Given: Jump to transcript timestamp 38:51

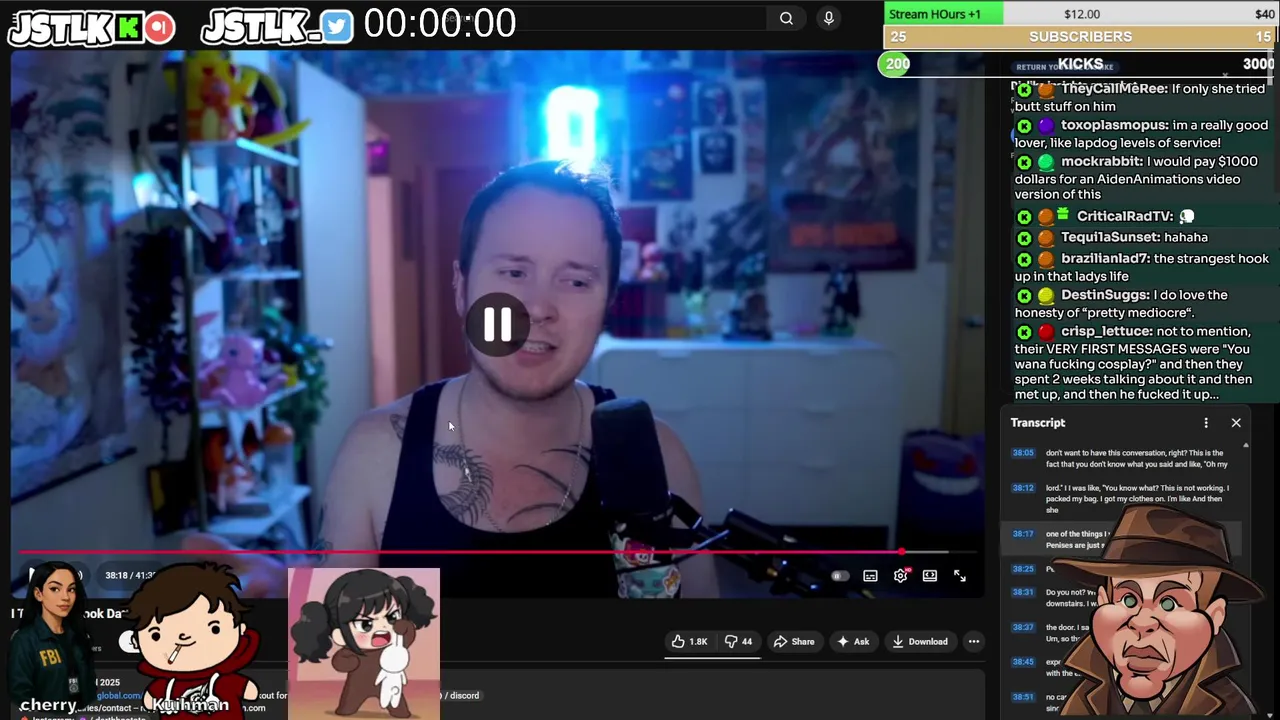Looking at the screenshot, I should click(x=1023, y=697).
